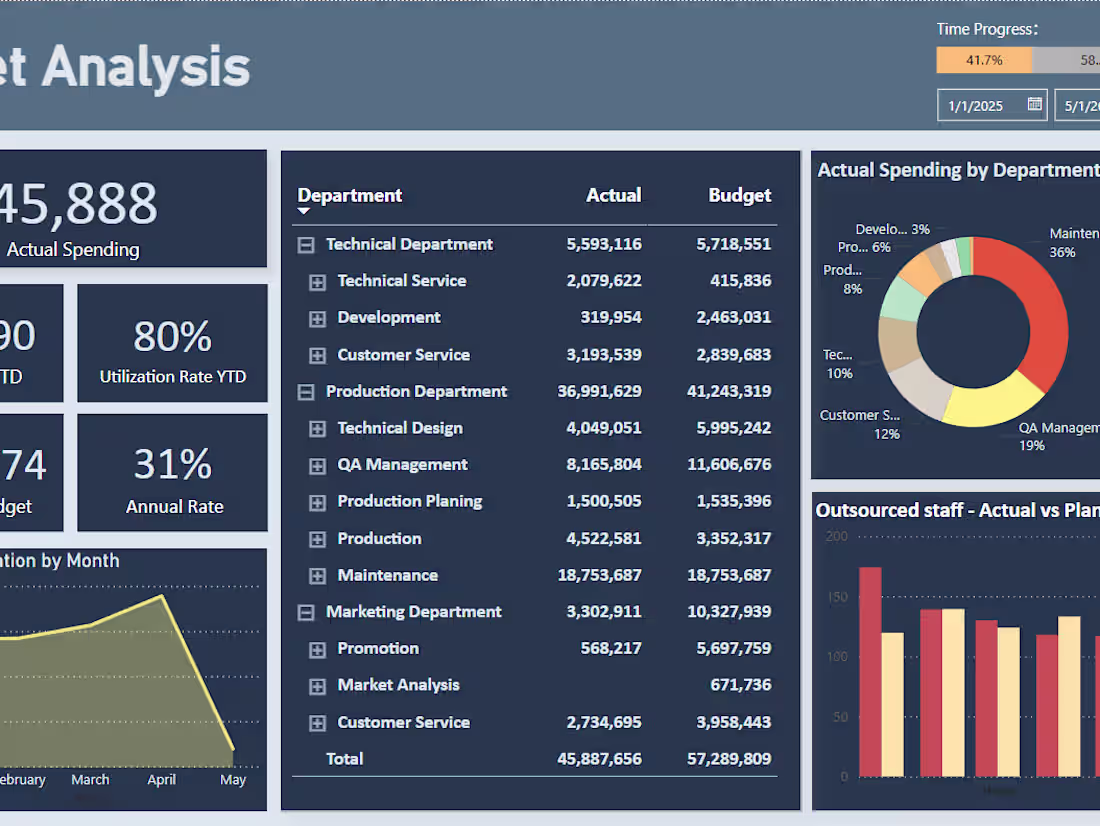
Task: Click the 80% Utilization Rate YTD card
Action: [x=171, y=343]
